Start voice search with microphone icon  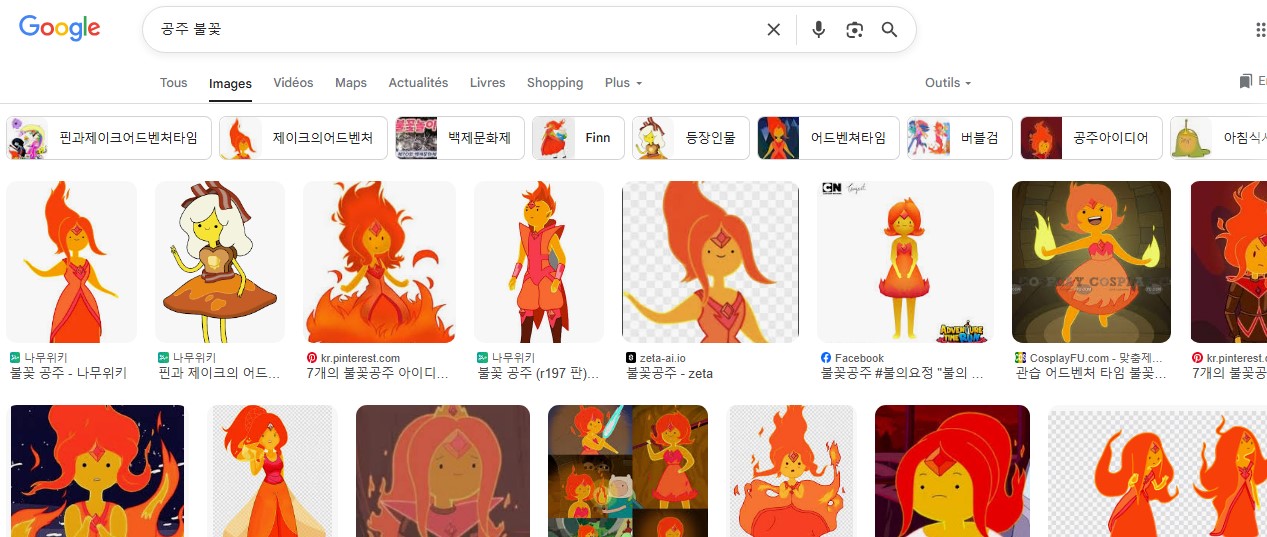click(819, 30)
